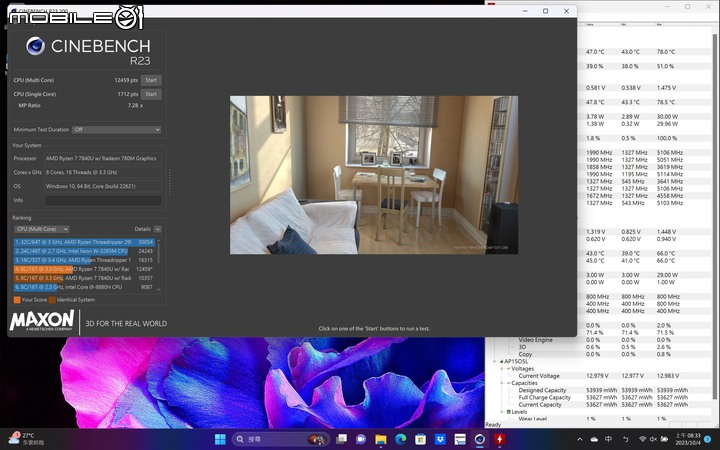
Task: Toggle the ranking Details arrow button
Action: pyautogui.click(x=158, y=229)
